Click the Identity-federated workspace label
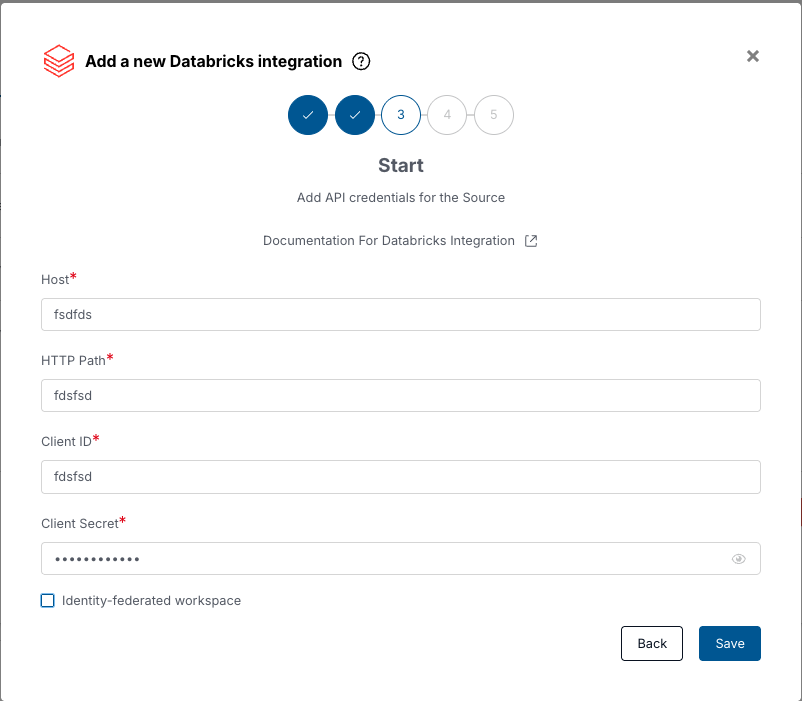The width and height of the screenshot is (802, 701). tap(151, 600)
